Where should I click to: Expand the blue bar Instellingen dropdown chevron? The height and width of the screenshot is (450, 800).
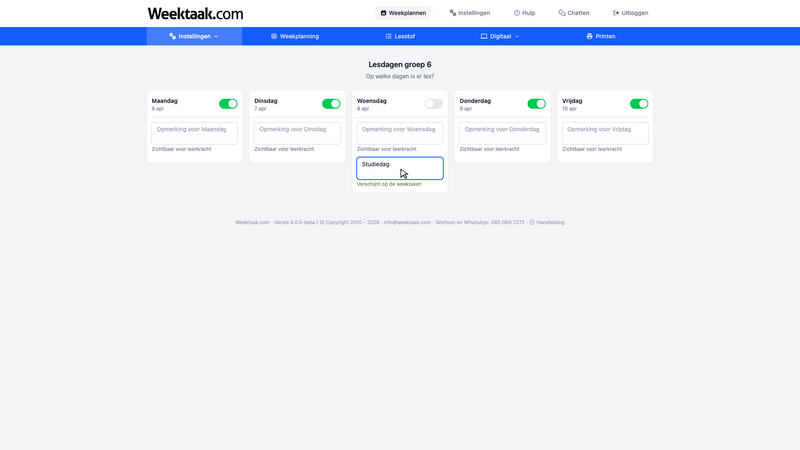216,36
